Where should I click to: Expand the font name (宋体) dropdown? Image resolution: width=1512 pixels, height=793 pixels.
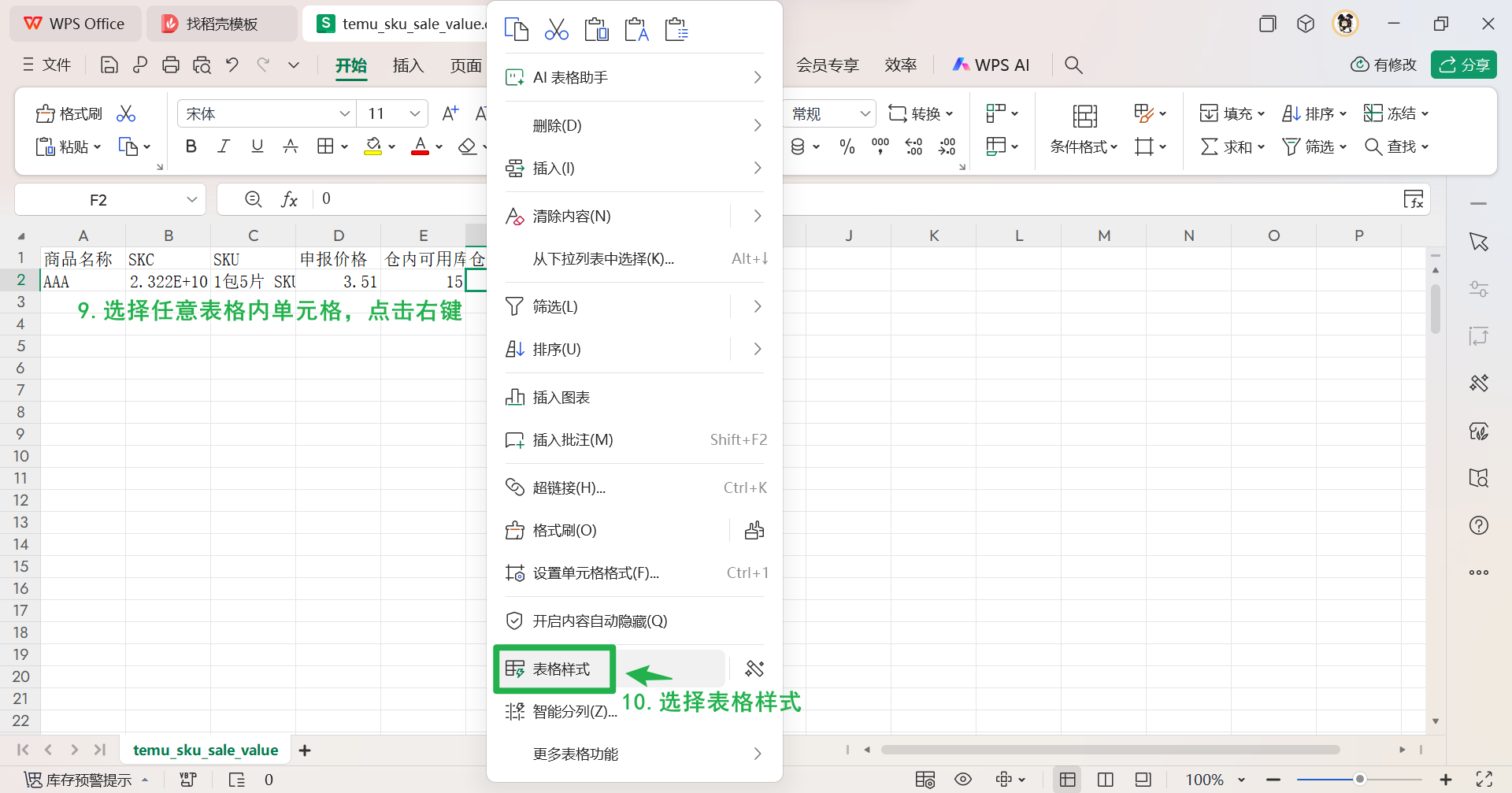(344, 113)
